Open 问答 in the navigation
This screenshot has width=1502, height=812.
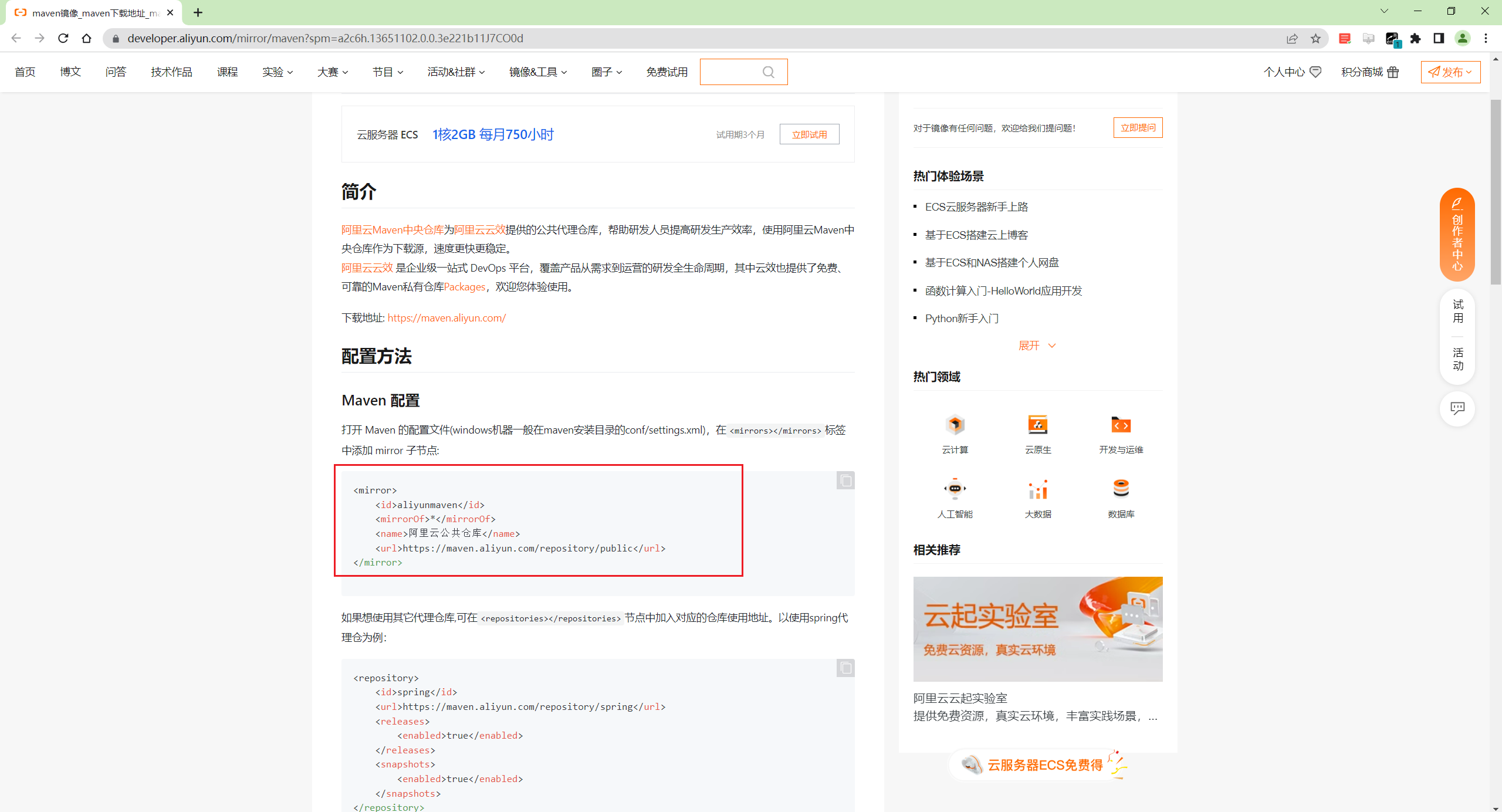click(116, 72)
